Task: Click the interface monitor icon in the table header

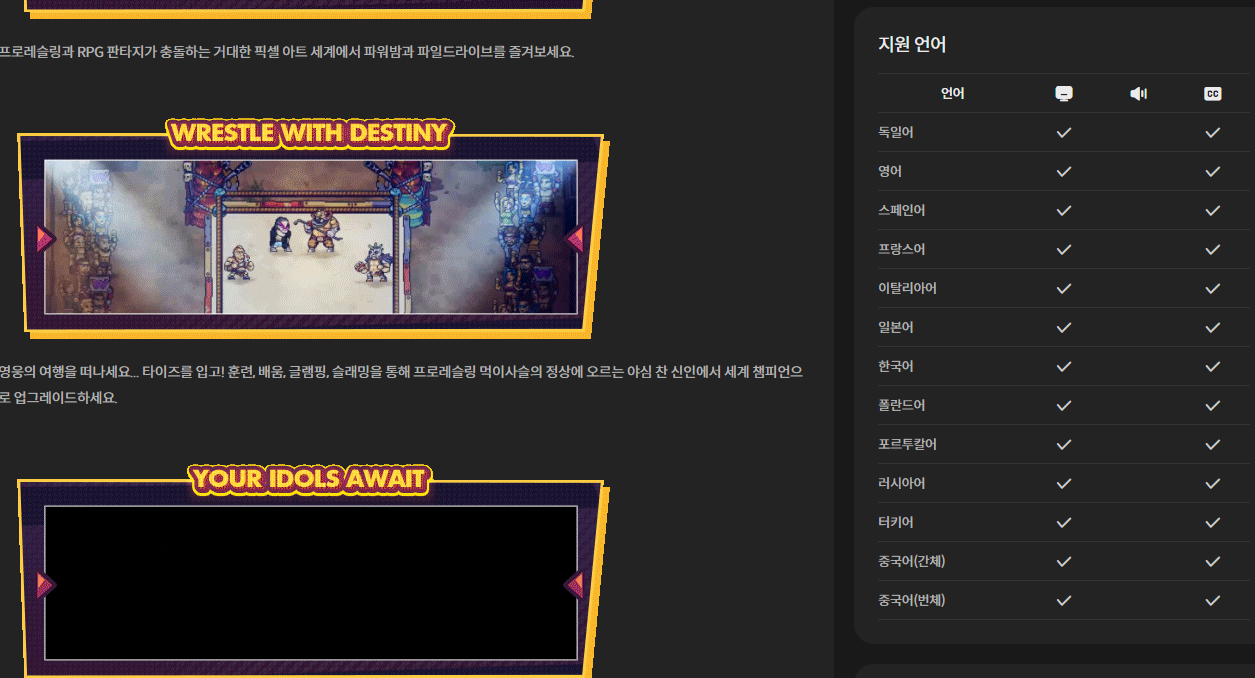Action: click(1064, 94)
